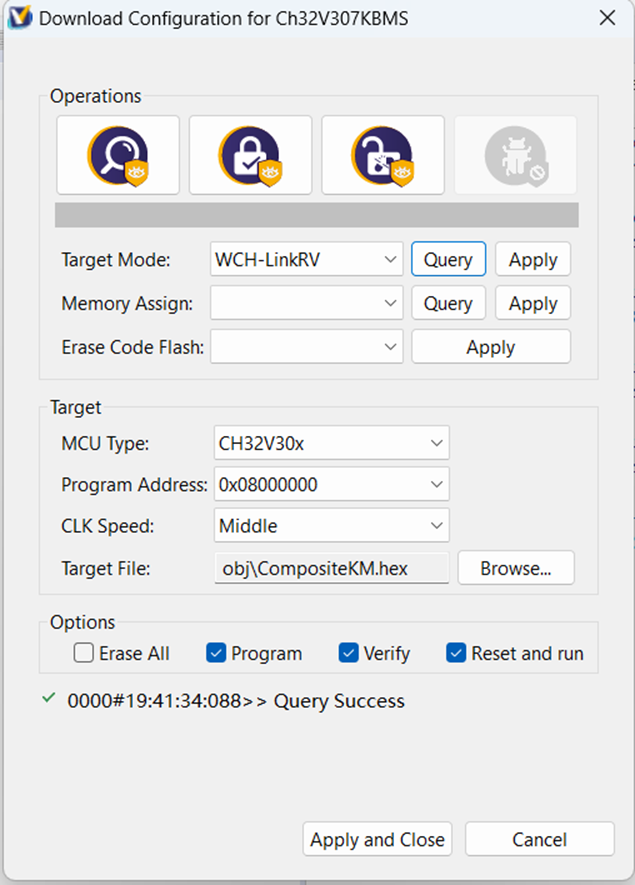635x885 pixels.
Task: Click Apply for Memory Assign
Action: (x=533, y=303)
